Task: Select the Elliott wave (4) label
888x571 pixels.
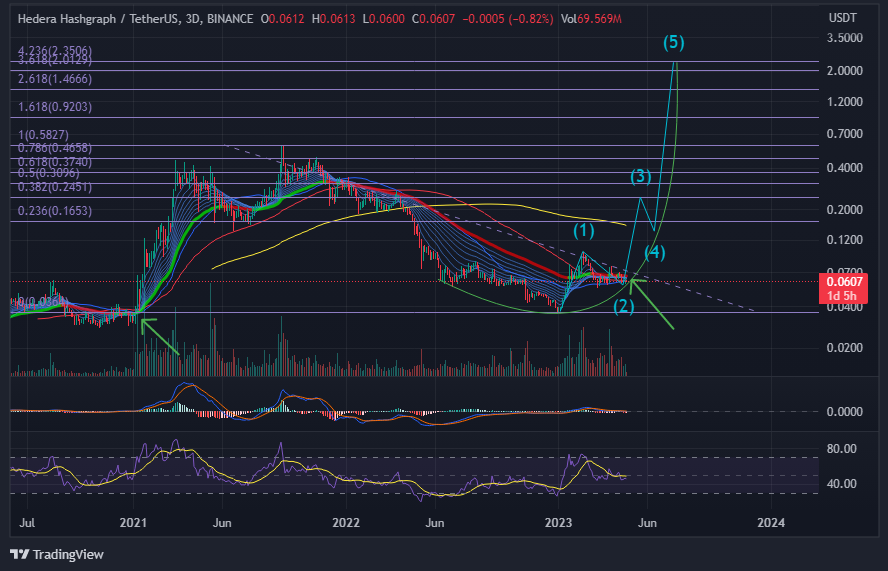Action: click(x=655, y=253)
